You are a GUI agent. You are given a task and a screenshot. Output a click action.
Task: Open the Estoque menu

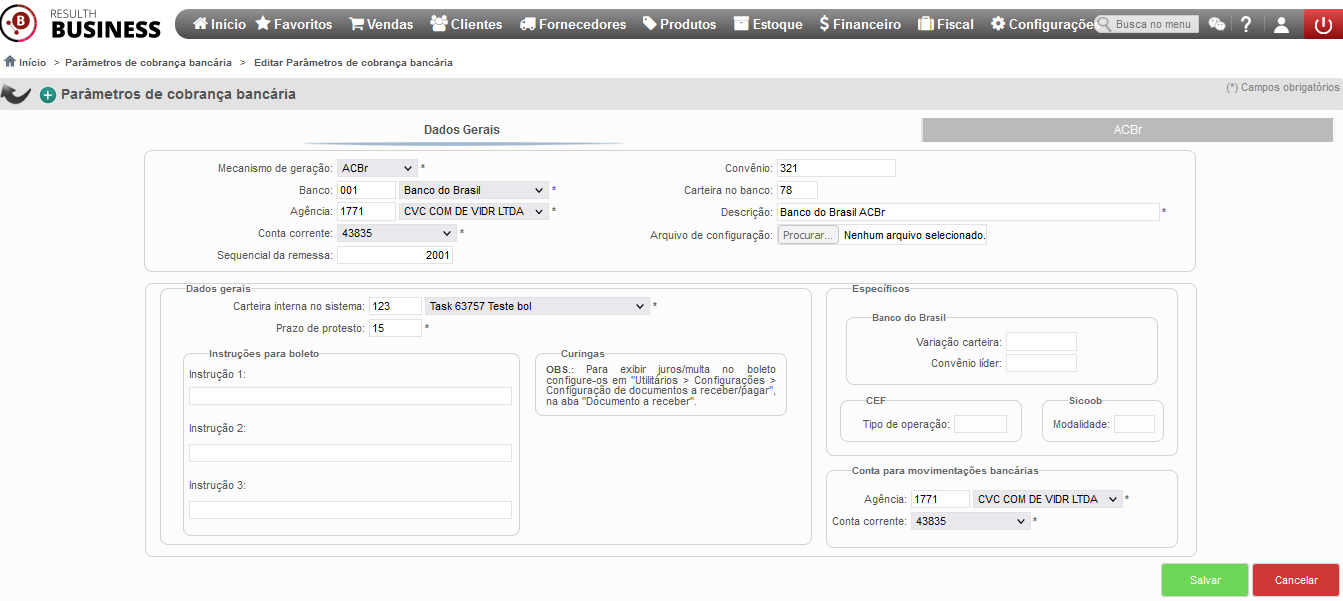(767, 24)
